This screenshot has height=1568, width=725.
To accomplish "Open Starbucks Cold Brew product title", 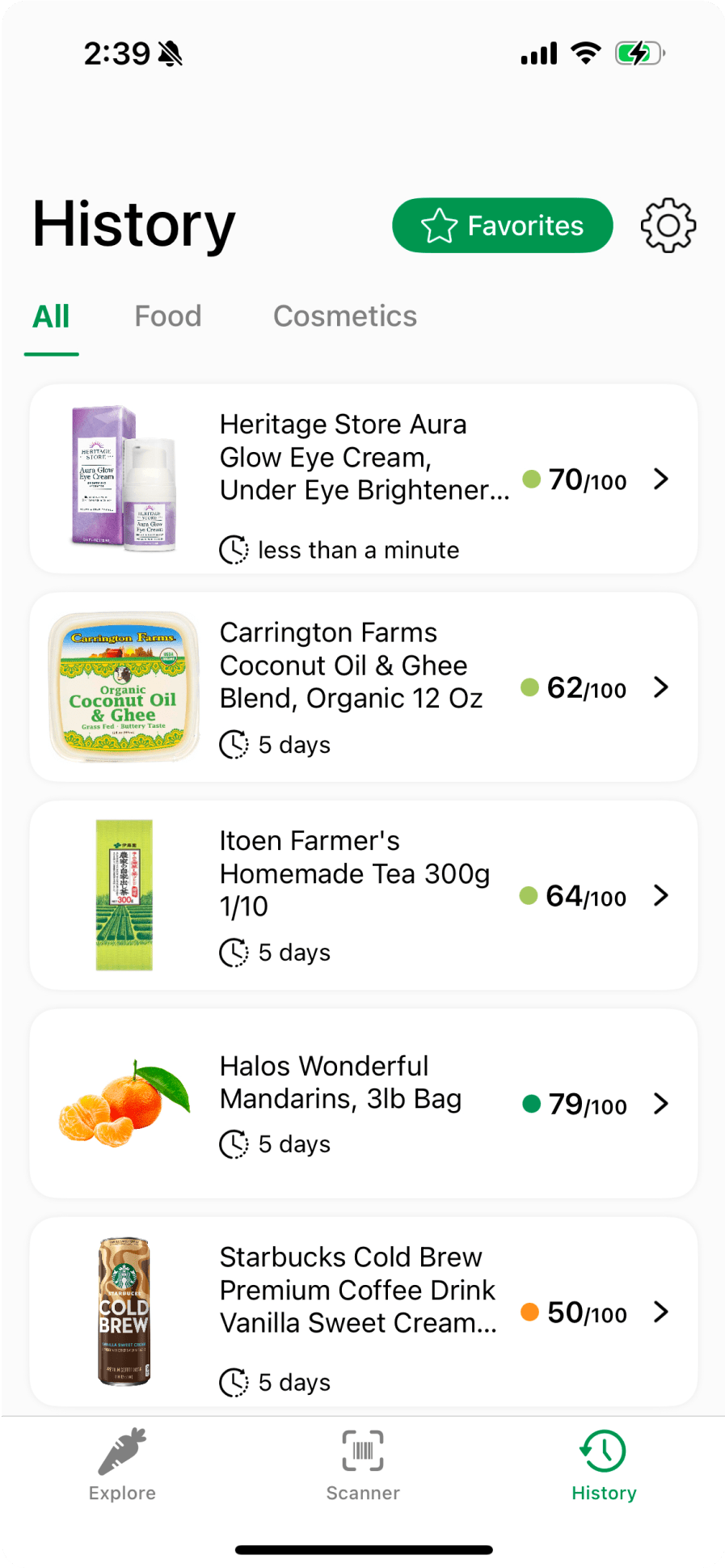I will tap(357, 1290).
